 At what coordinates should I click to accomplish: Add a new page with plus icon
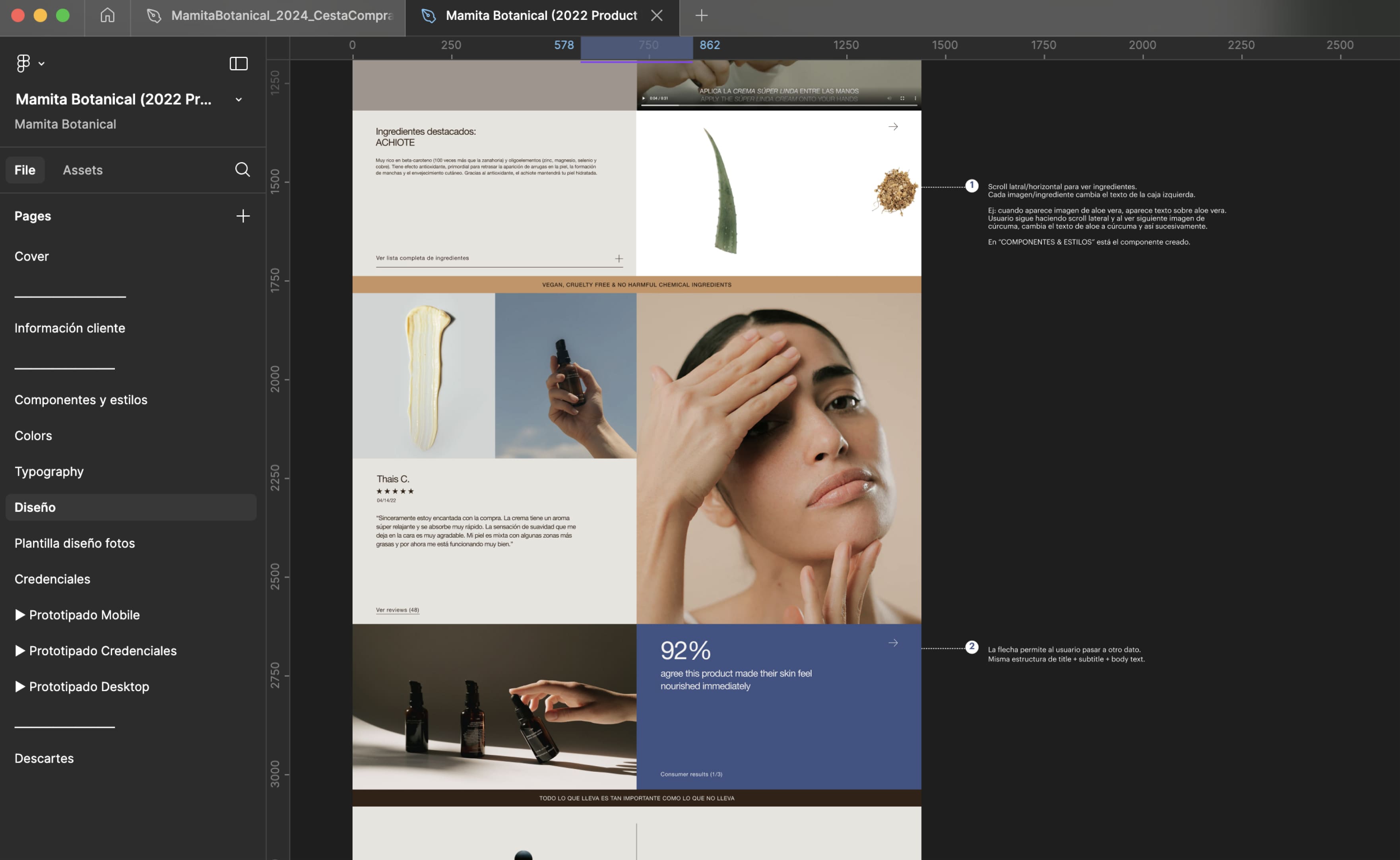click(243, 216)
